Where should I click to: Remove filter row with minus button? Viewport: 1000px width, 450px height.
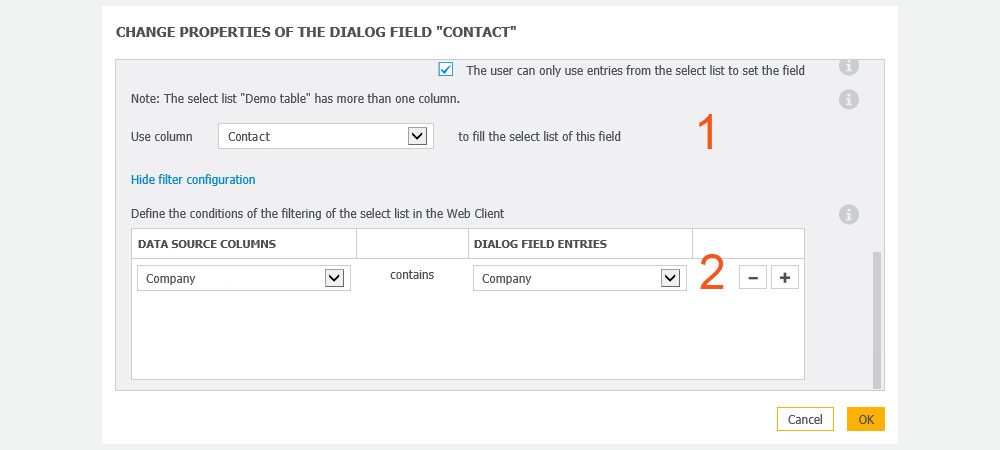(753, 278)
